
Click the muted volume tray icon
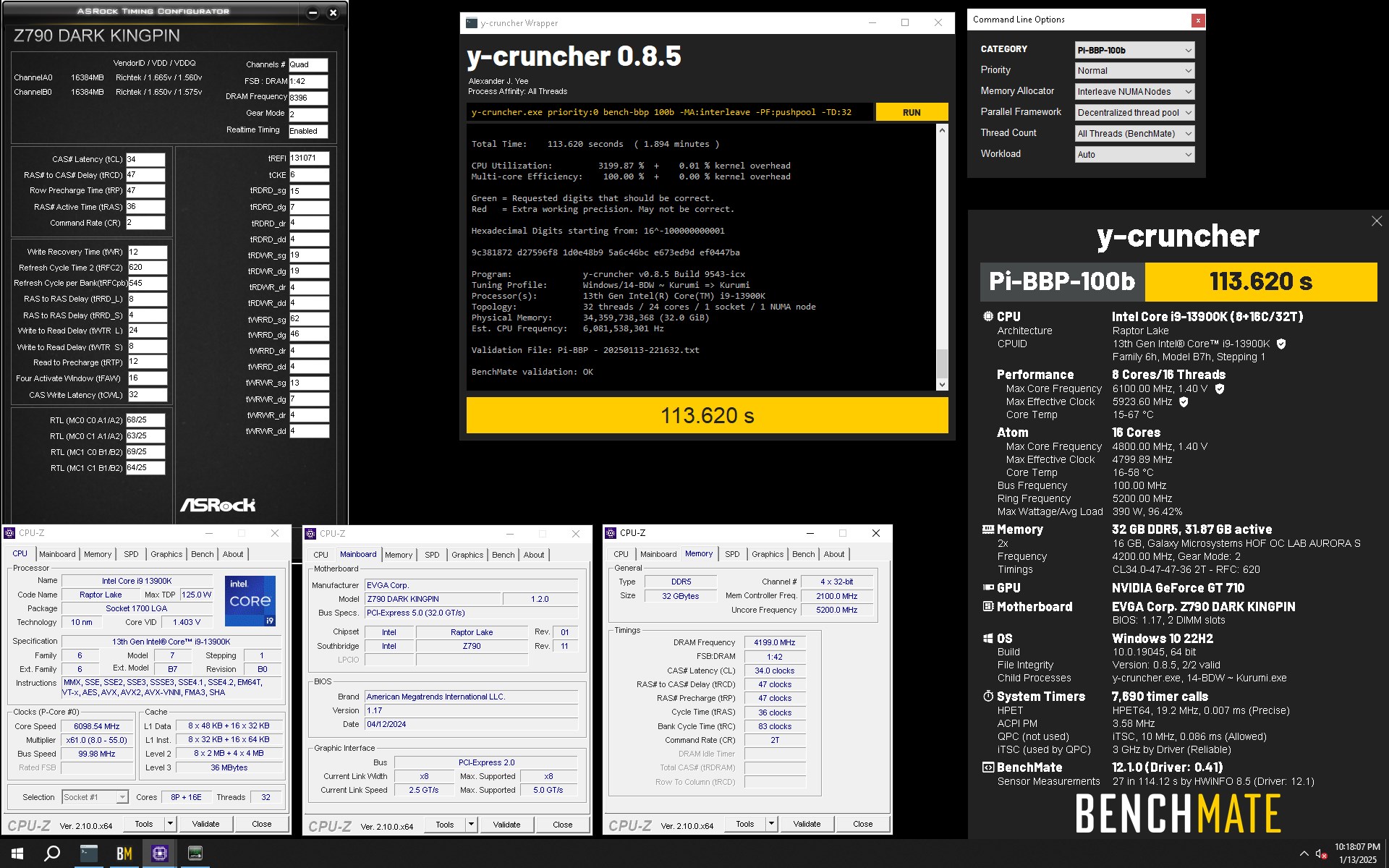(x=1321, y=854)
